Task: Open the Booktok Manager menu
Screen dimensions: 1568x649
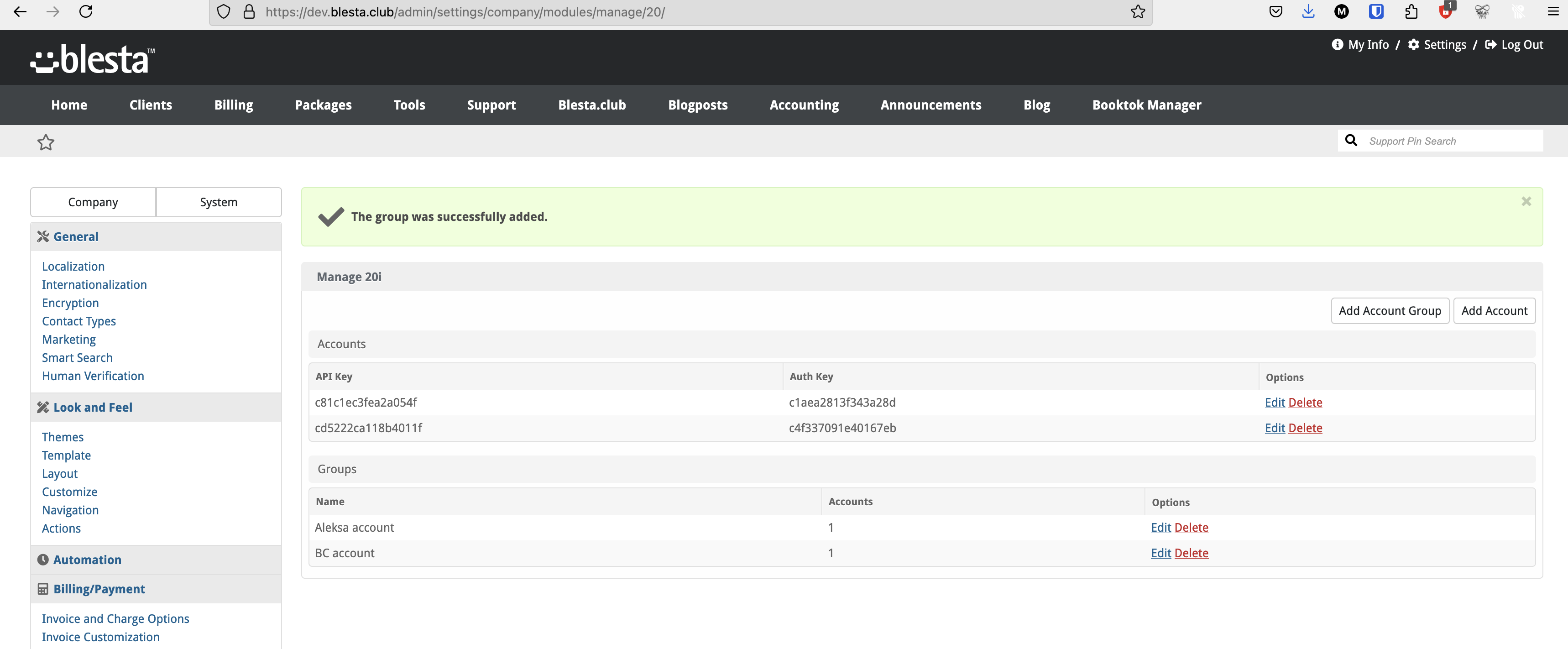Action: (1147, 105)
